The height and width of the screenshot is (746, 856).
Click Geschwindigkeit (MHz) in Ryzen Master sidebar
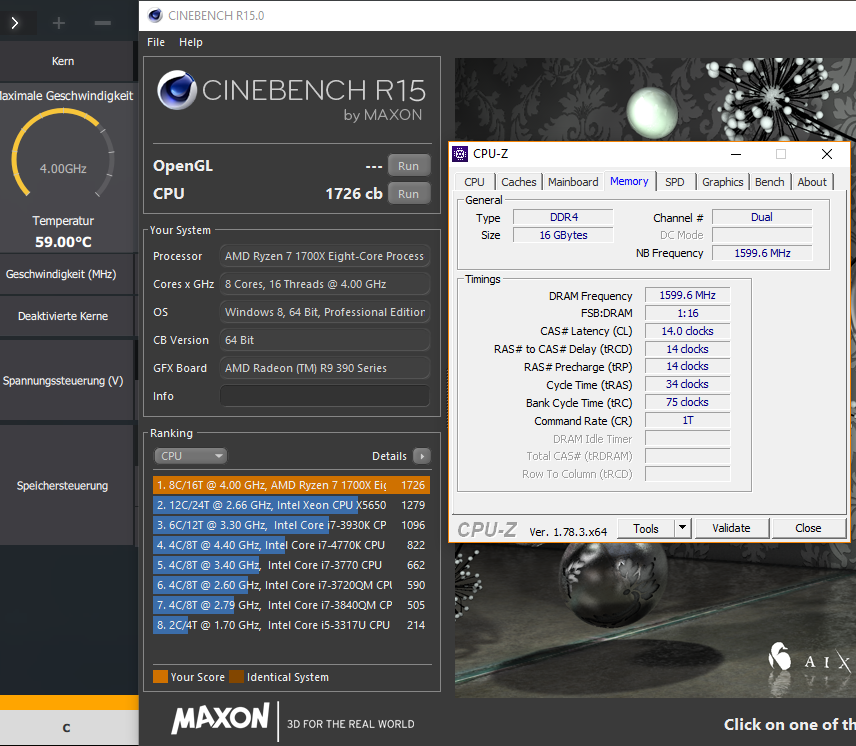[66, 274]
